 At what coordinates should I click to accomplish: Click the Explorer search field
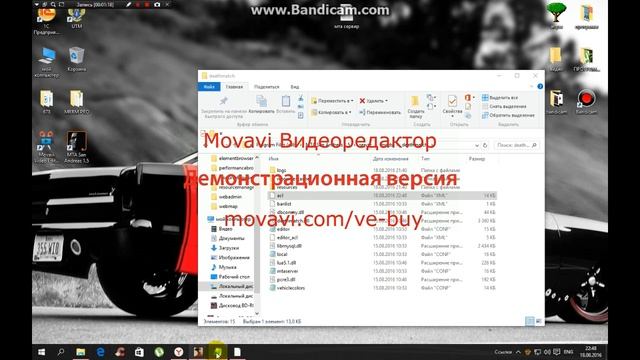pos(516,145)
